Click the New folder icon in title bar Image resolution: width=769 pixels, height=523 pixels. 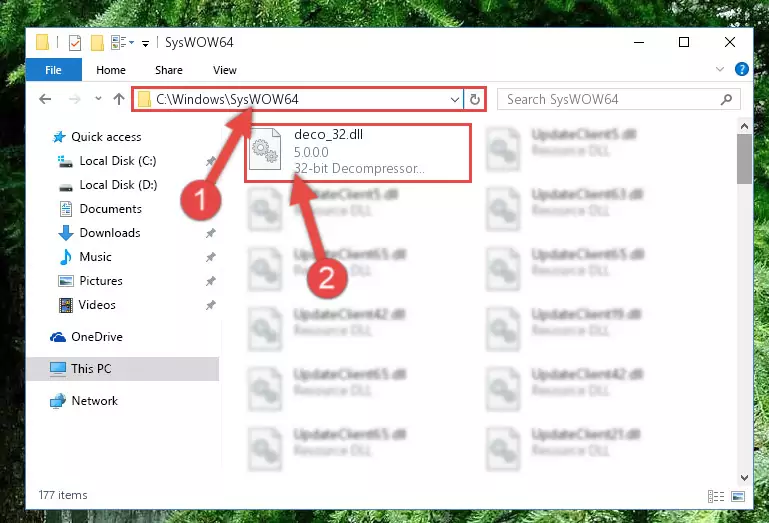[x=97, y=43]
